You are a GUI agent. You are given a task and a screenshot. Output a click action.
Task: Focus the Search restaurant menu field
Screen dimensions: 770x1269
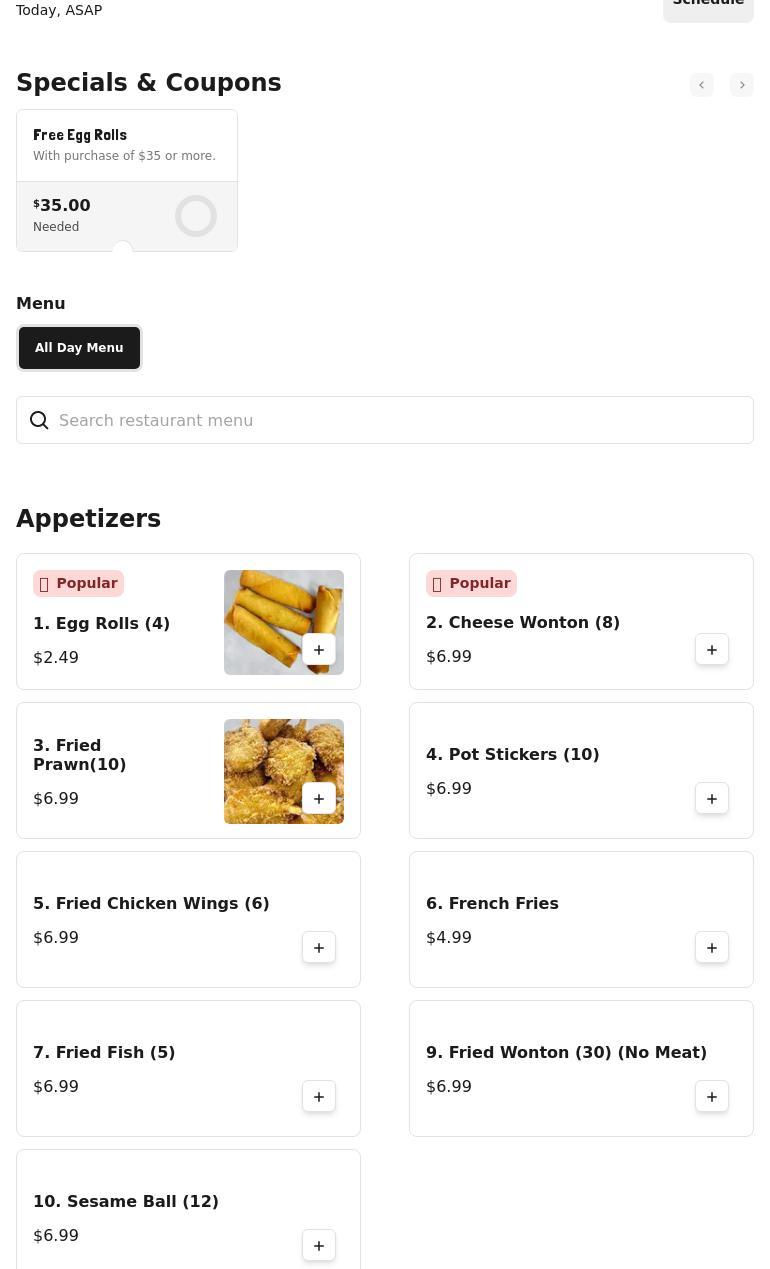tap(400, 421)
